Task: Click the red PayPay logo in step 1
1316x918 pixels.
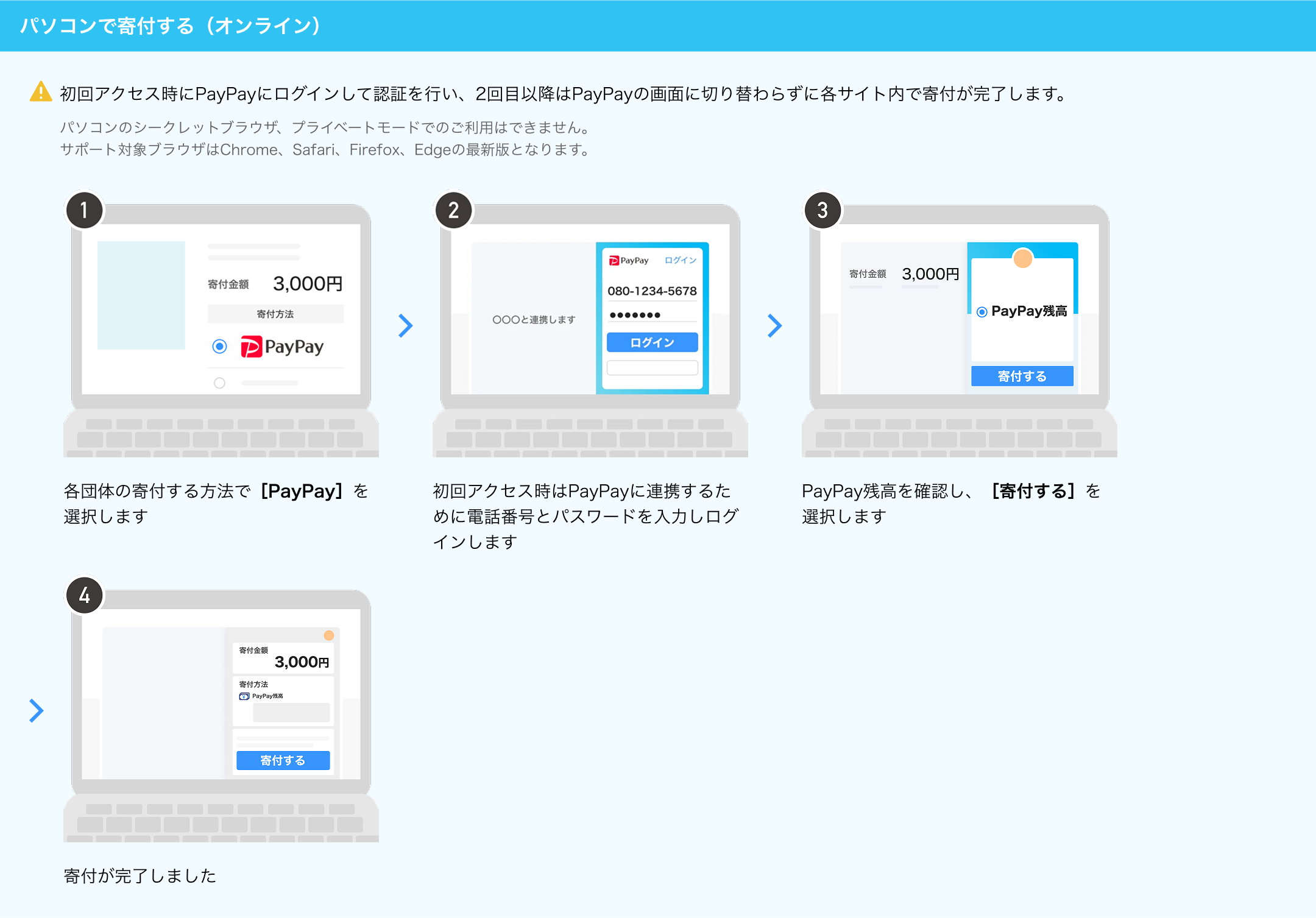Action: (251, 347)
